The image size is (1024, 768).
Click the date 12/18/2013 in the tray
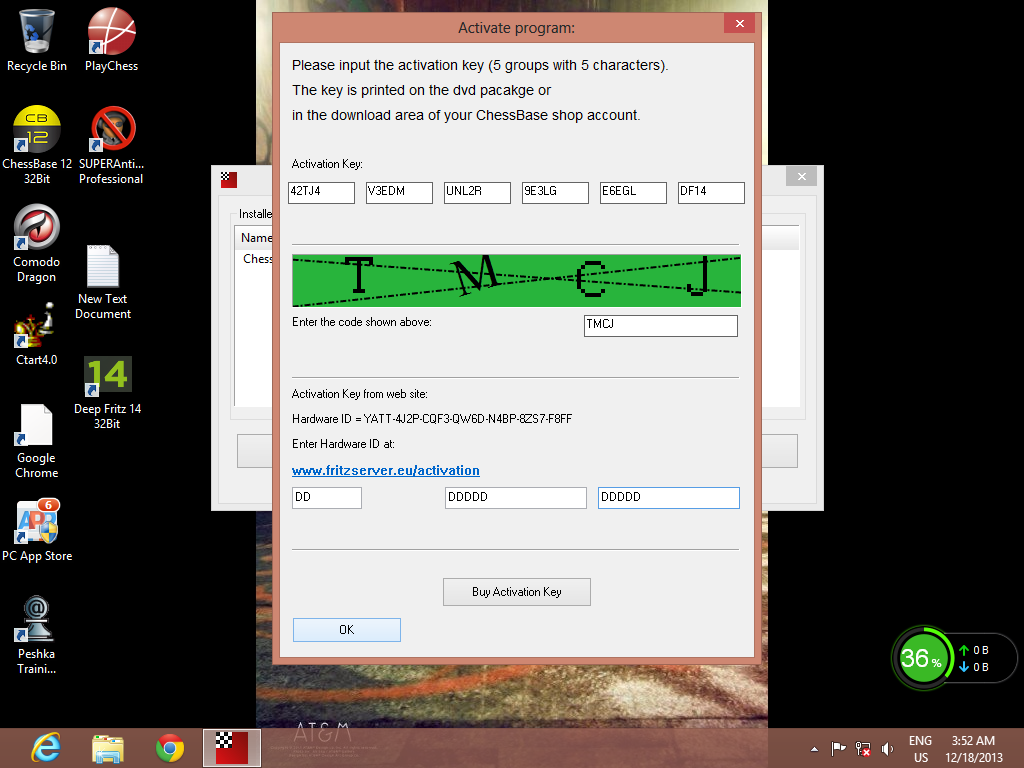coord(973,758)
